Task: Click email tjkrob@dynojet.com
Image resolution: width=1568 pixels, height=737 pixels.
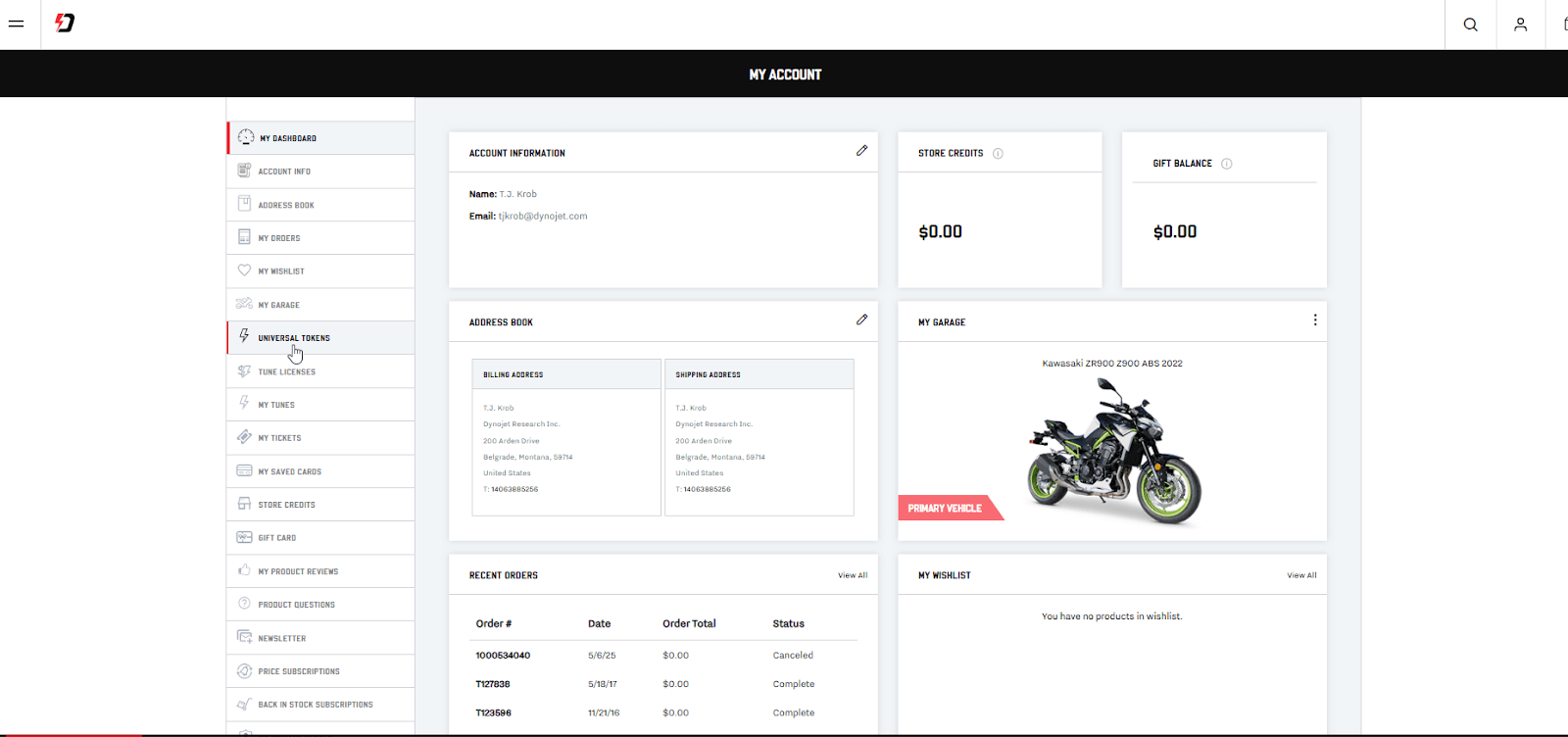Action: coord(543,217)
